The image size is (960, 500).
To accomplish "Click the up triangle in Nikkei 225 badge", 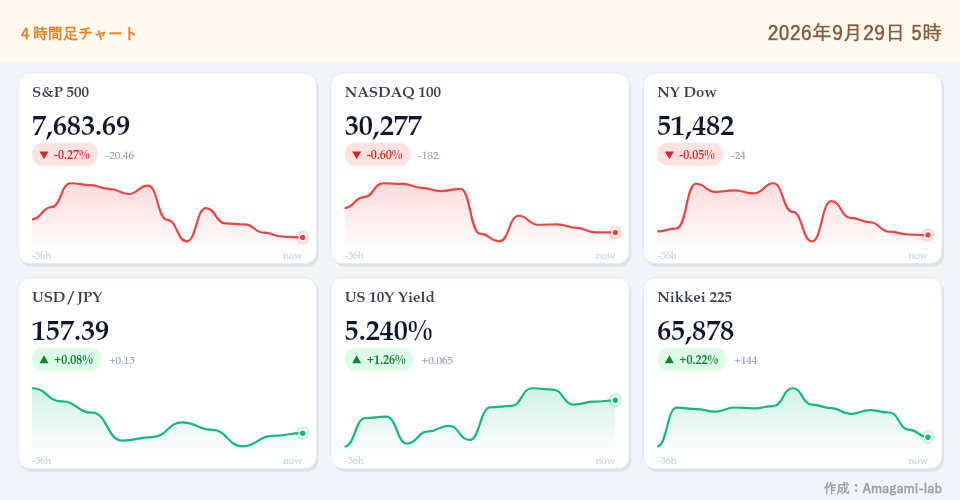I will (x=669, y=360).
